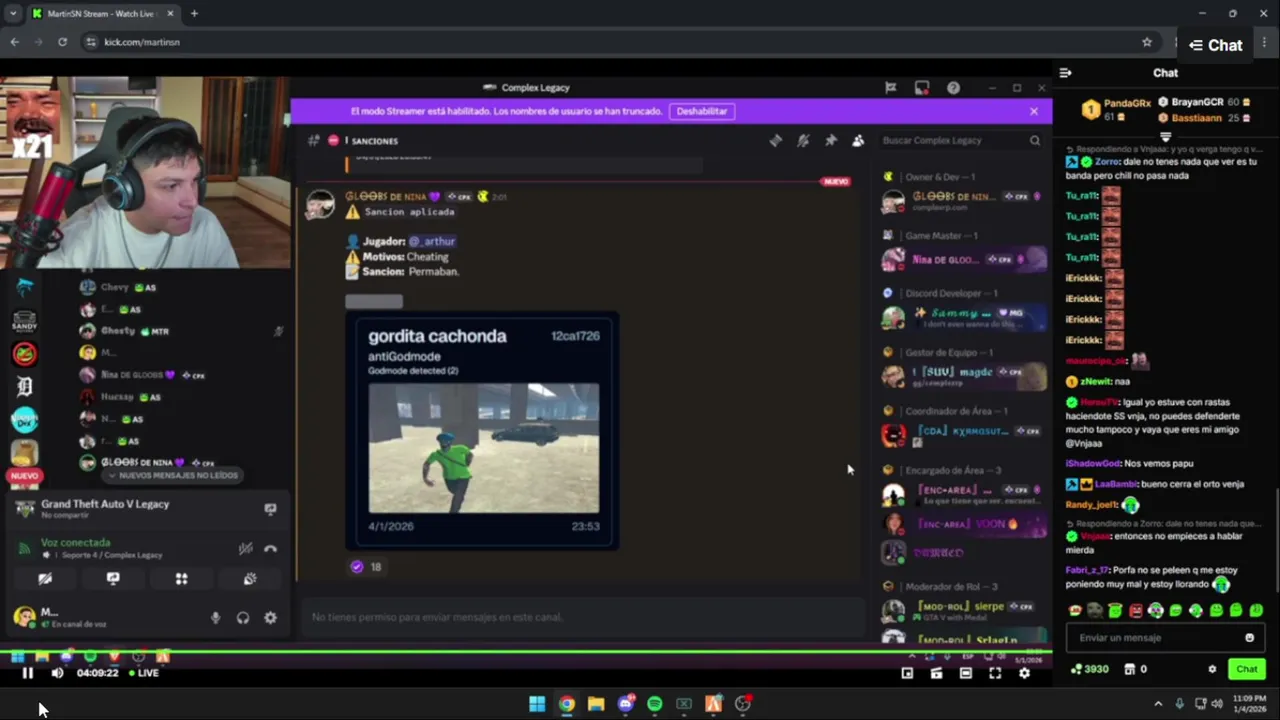Open the SANDY server icon in sidebar
This screenshot has width=1280, height=720.
pyautogui.click(x=24, y=321)
